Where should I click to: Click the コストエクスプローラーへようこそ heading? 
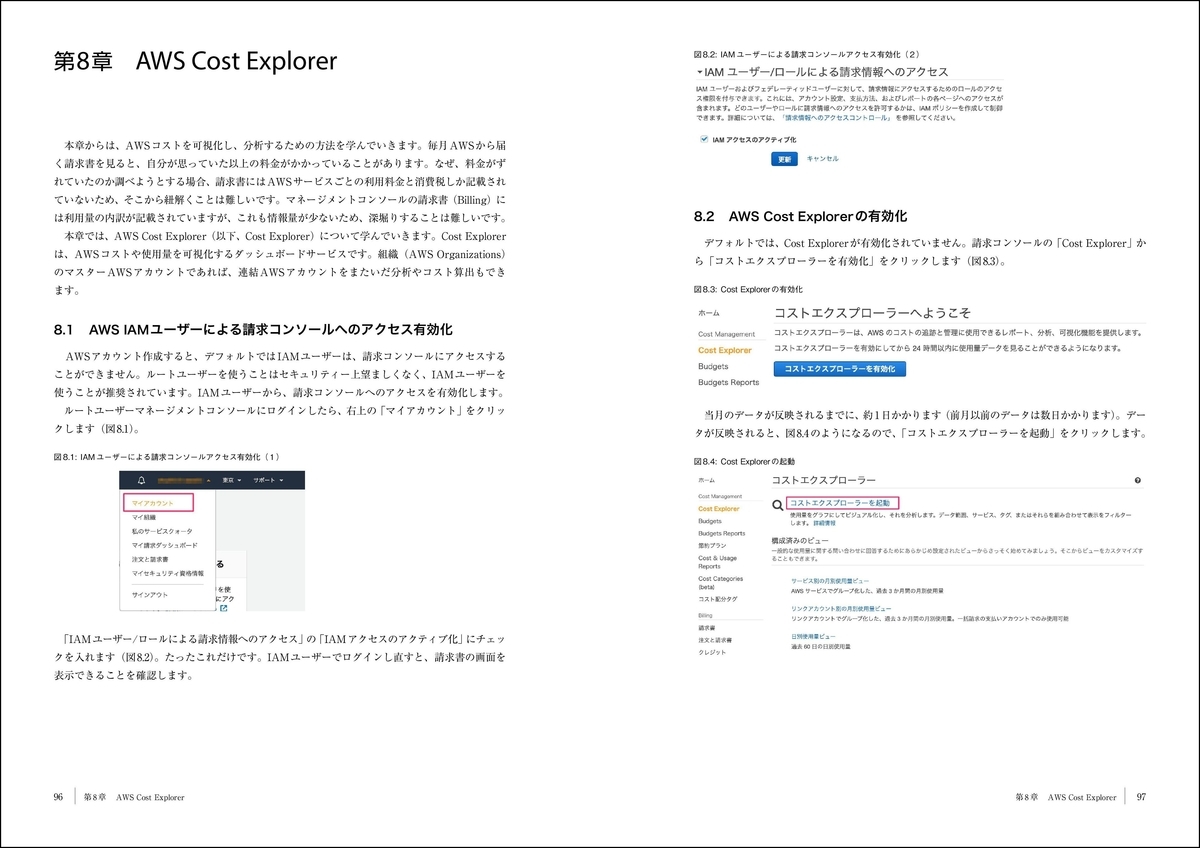872,313
